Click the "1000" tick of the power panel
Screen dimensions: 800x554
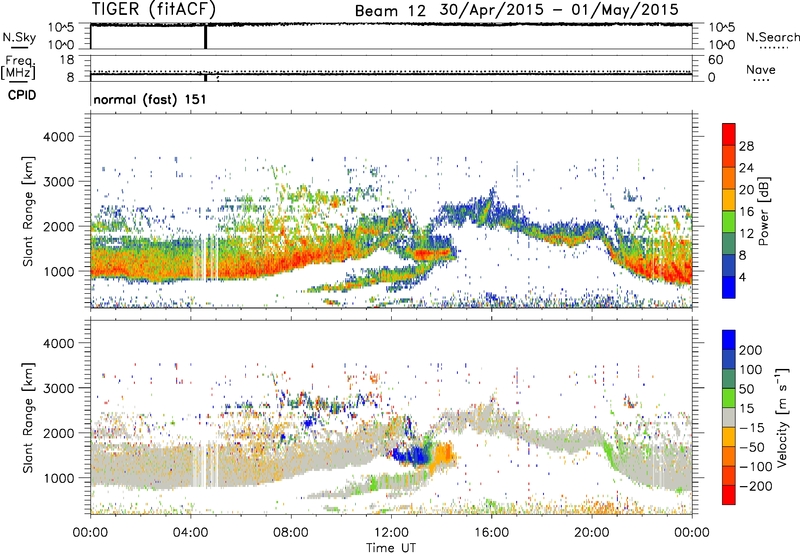click(58, 271)
